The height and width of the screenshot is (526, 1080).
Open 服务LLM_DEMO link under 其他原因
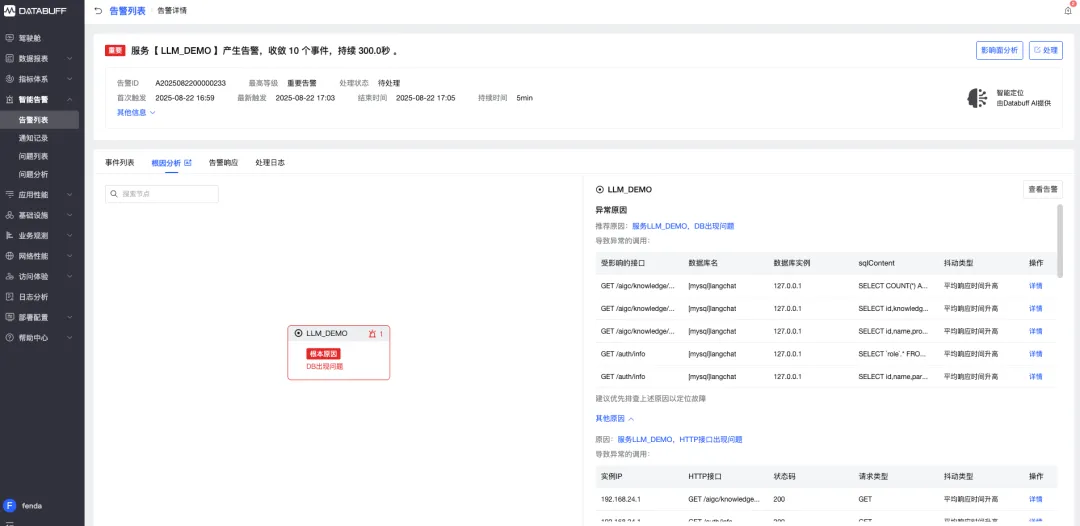(645, 439)
